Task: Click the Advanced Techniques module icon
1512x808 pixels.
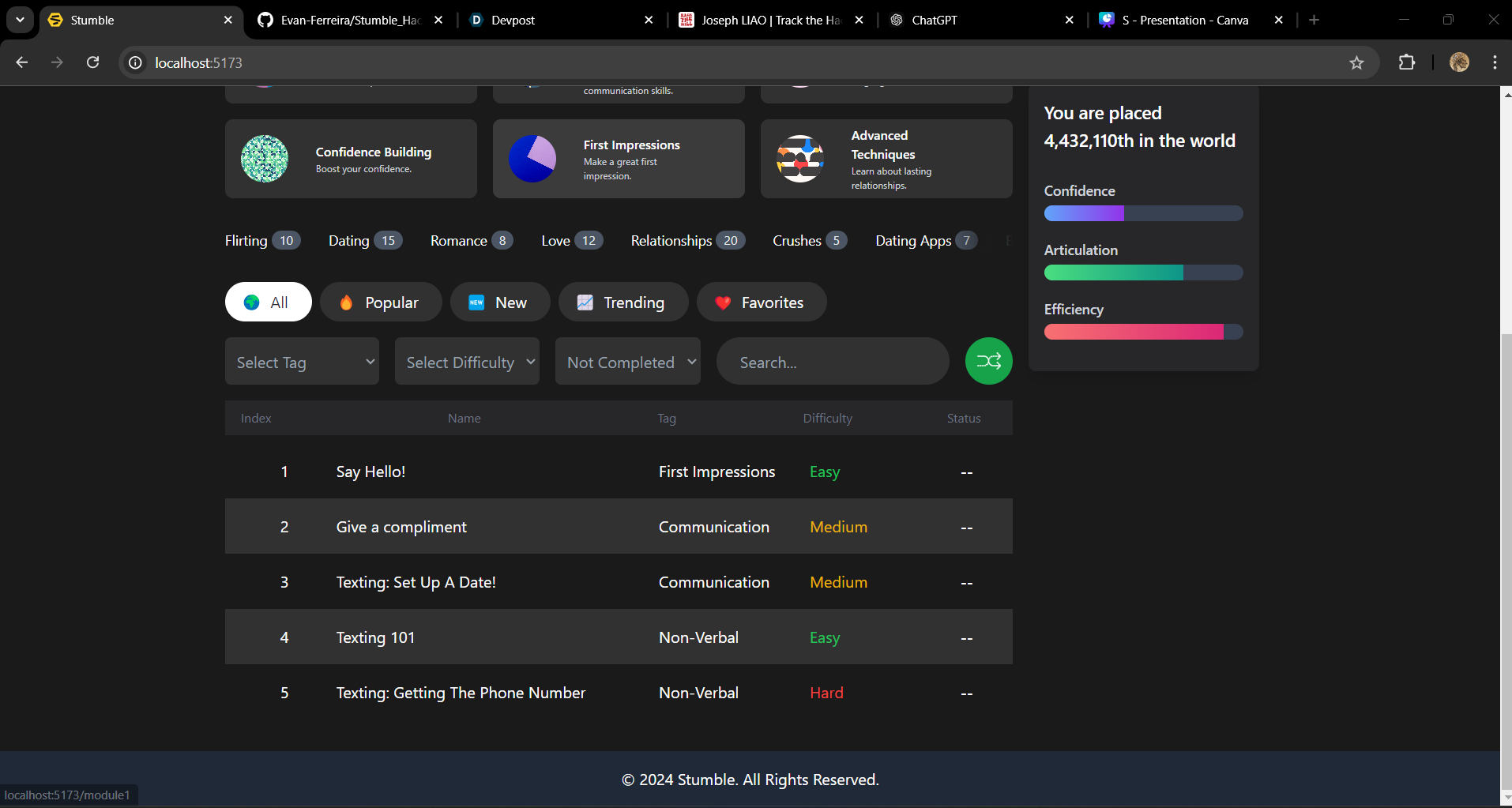Action: pos(800,159)
